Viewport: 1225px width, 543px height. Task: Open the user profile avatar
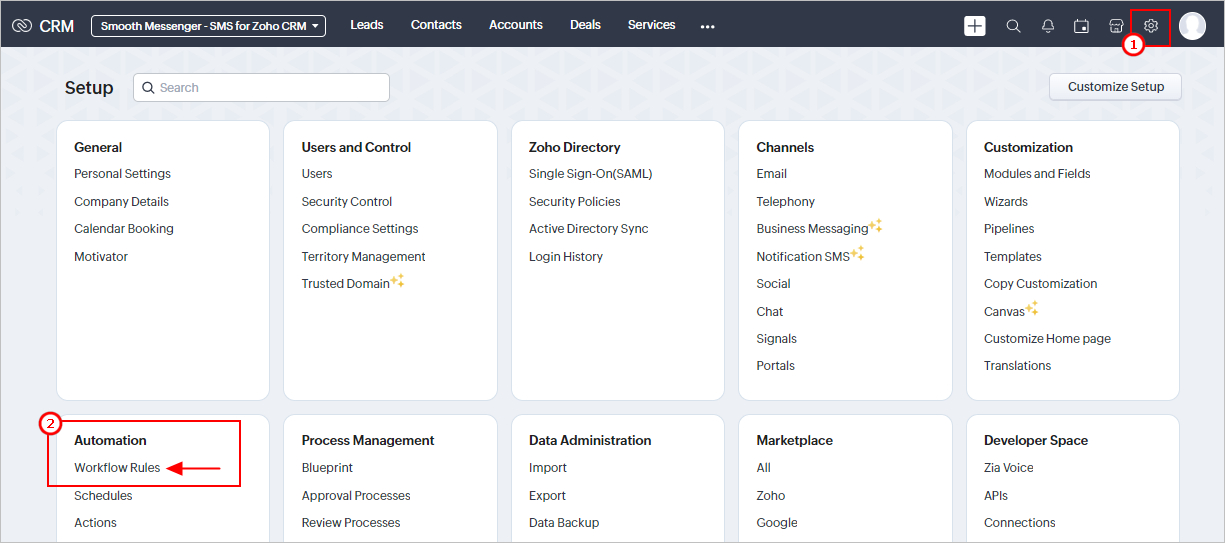point(1192,26)
